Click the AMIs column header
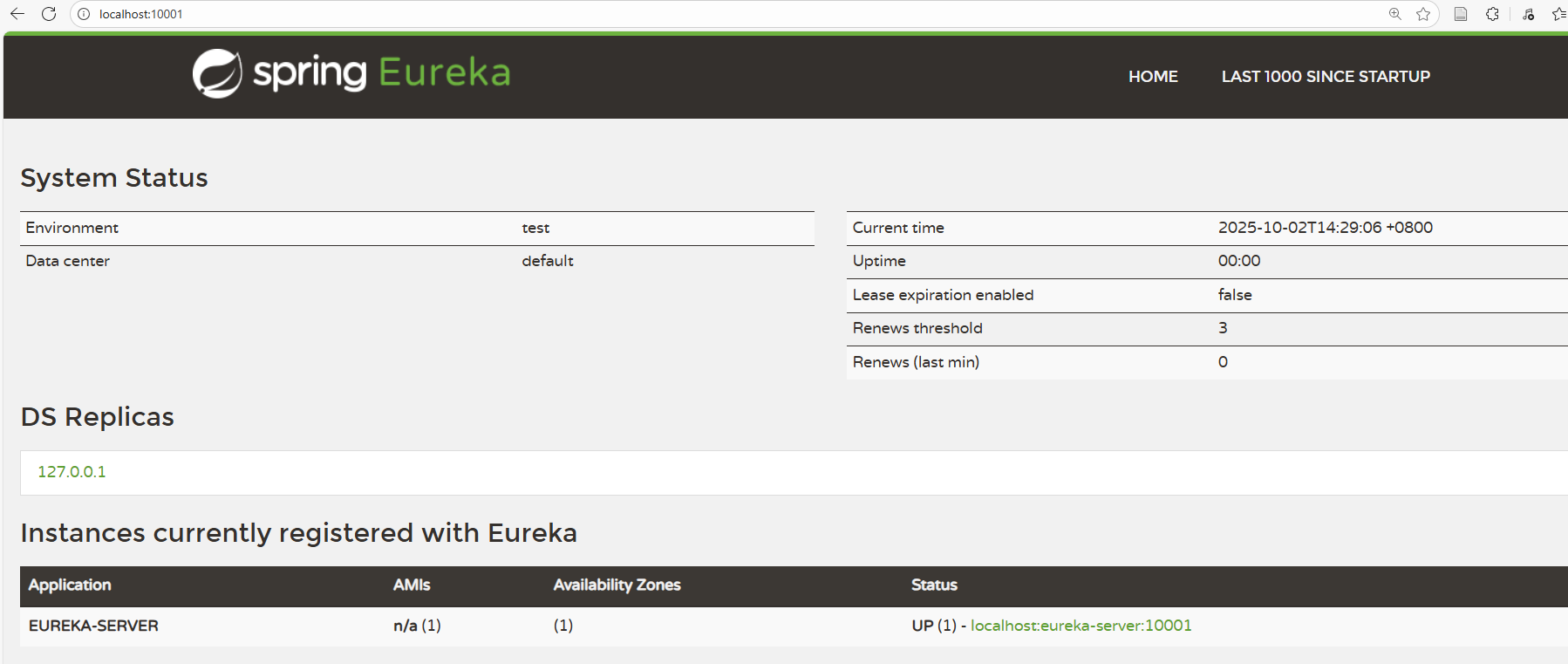The height and width of the screenshot is (664, 1568). point(412,585)
